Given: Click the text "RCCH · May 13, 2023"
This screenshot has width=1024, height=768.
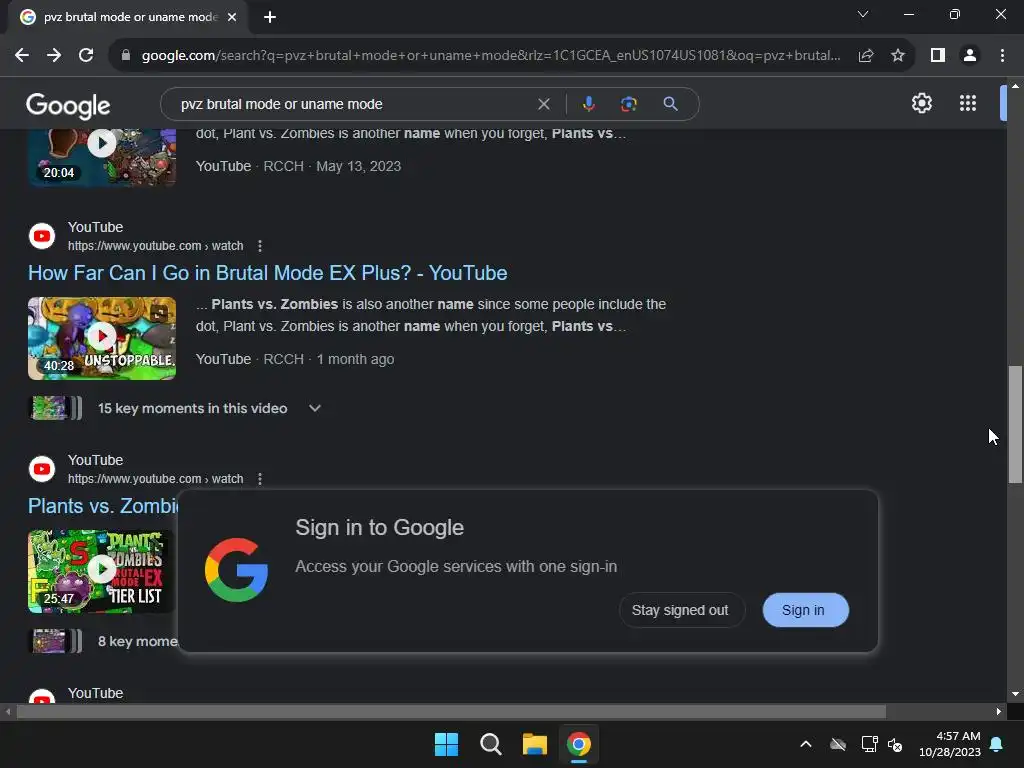Looking at the screenshot, I should coord(332,167).
